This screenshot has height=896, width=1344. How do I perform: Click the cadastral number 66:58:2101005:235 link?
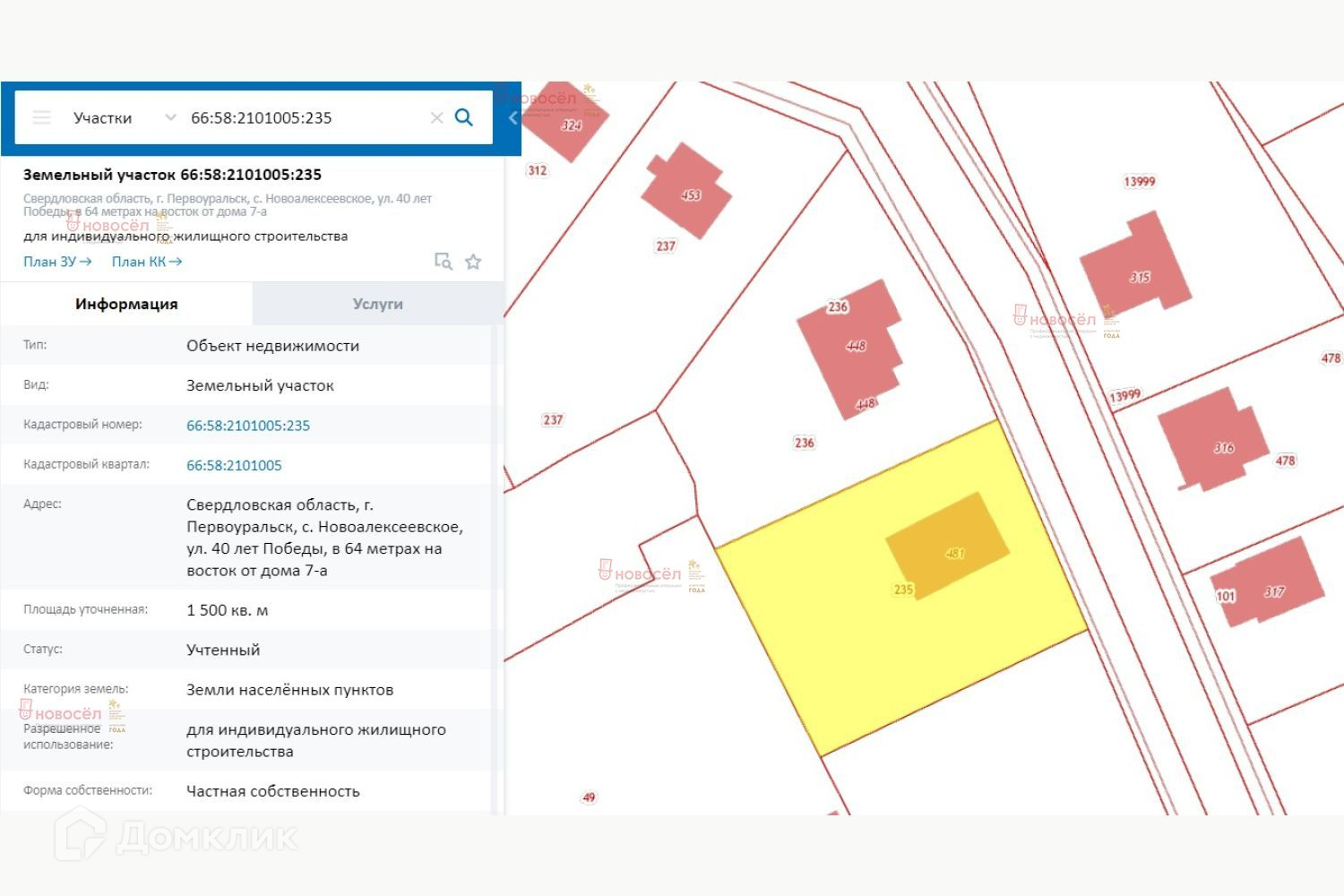248,426
